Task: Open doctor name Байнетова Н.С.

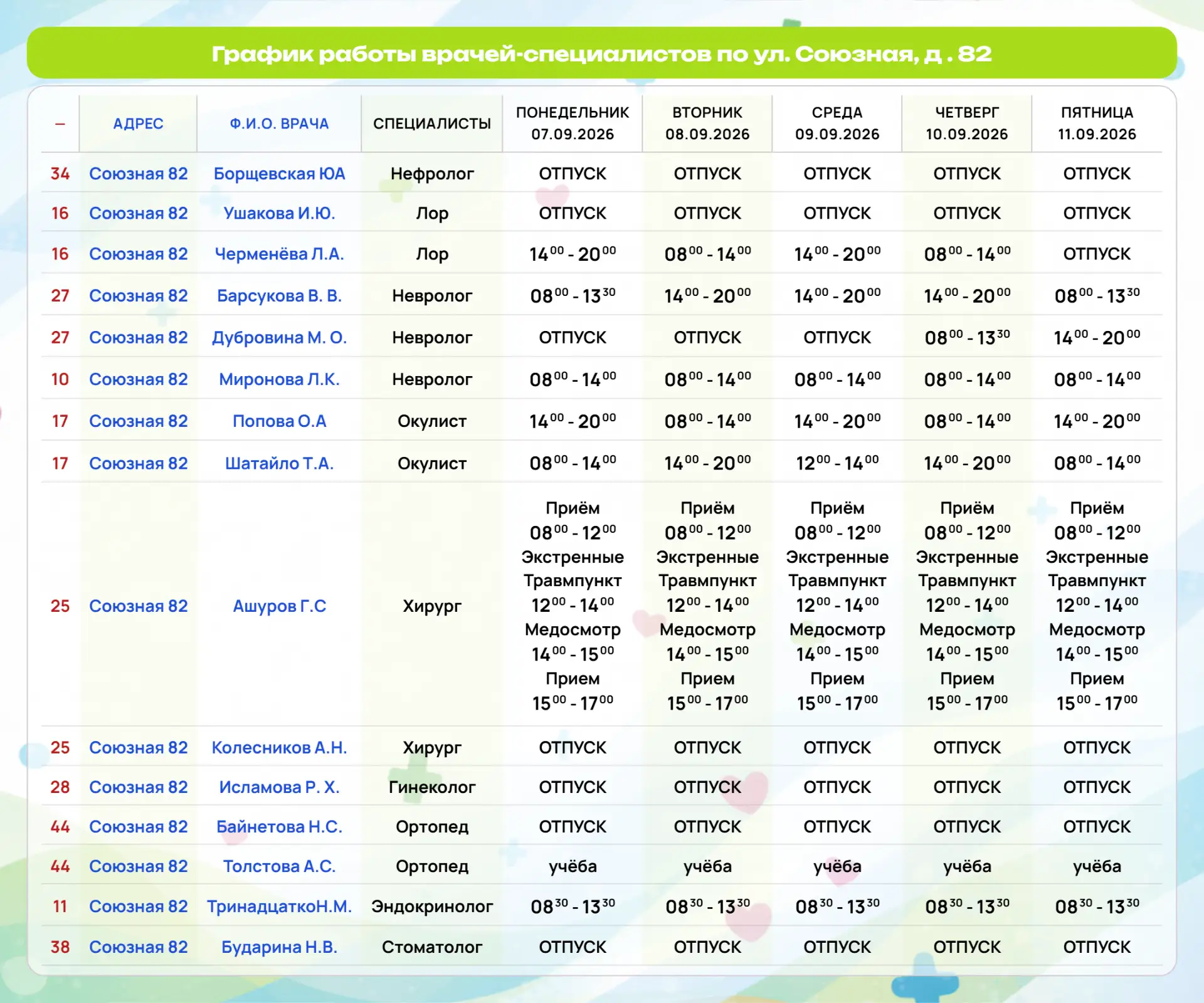Action: [x=279, y=826]
